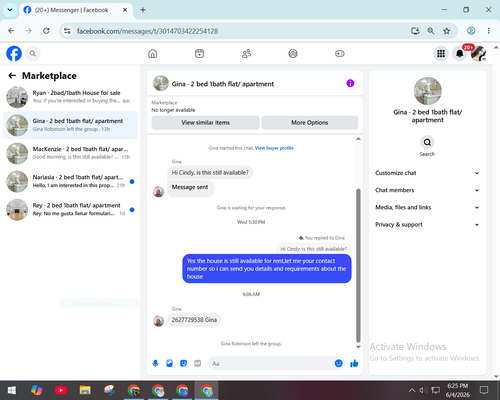This screenshot has width=500, height=400.
Task: Attach a file with the image icon
Action: [x=169, y=363]
